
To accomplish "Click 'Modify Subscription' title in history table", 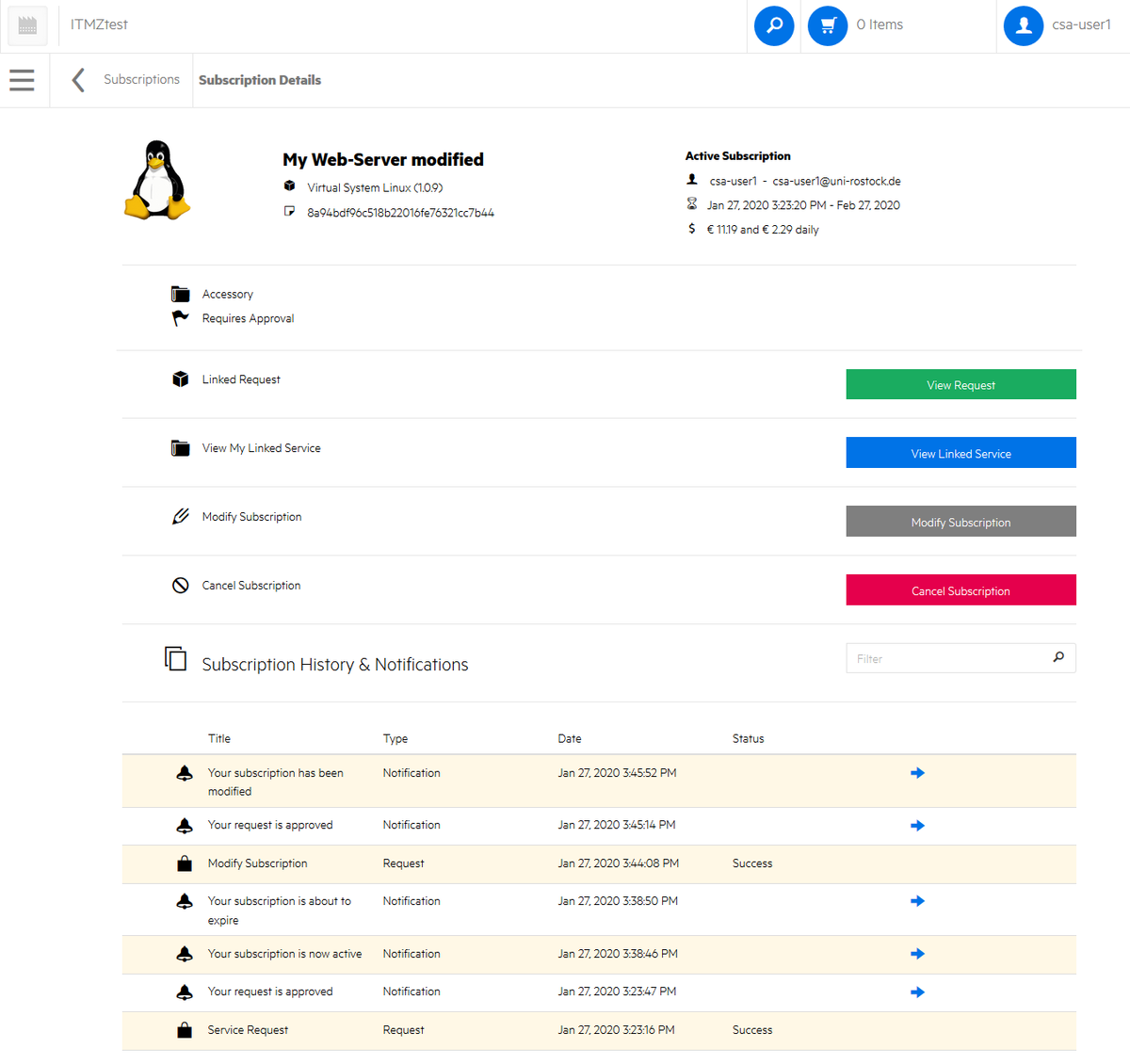I will pos(257,863).
